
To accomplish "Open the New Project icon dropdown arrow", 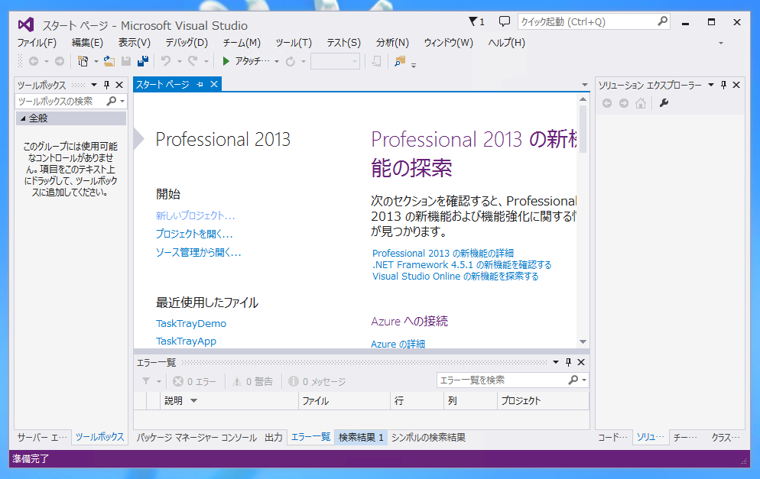I will pos(96,62).
